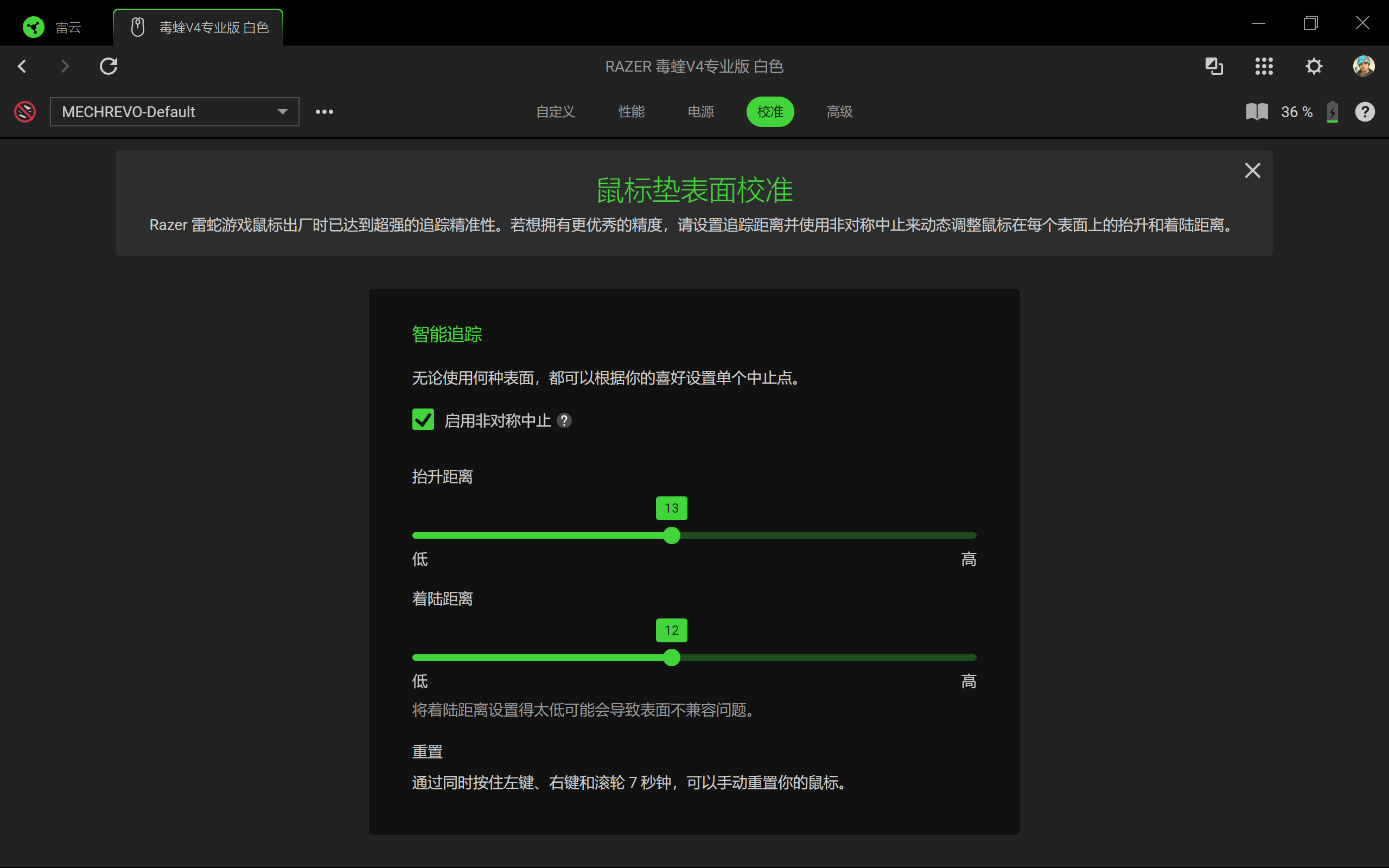Open the three-dot profile options menu

coord(324,111)
